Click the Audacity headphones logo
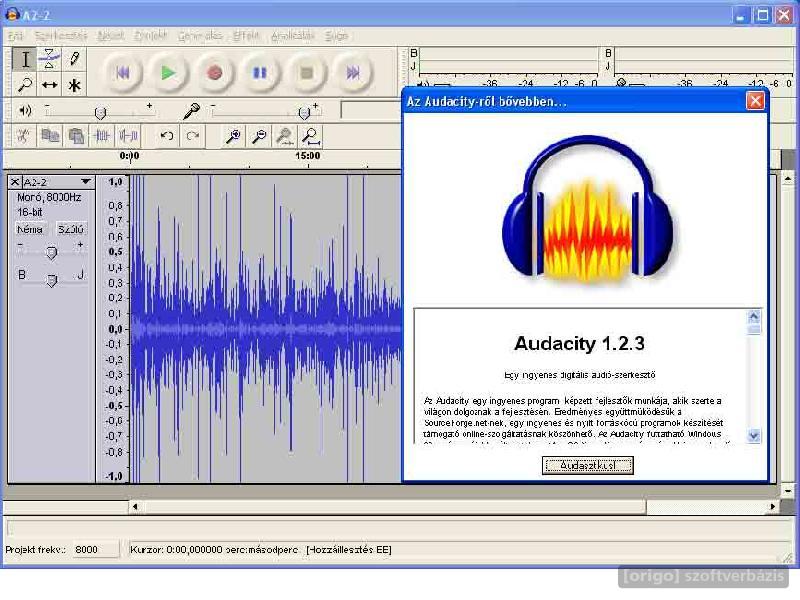Image resolution: width=800 pixels, height=600 pixels. coord(588,208)
